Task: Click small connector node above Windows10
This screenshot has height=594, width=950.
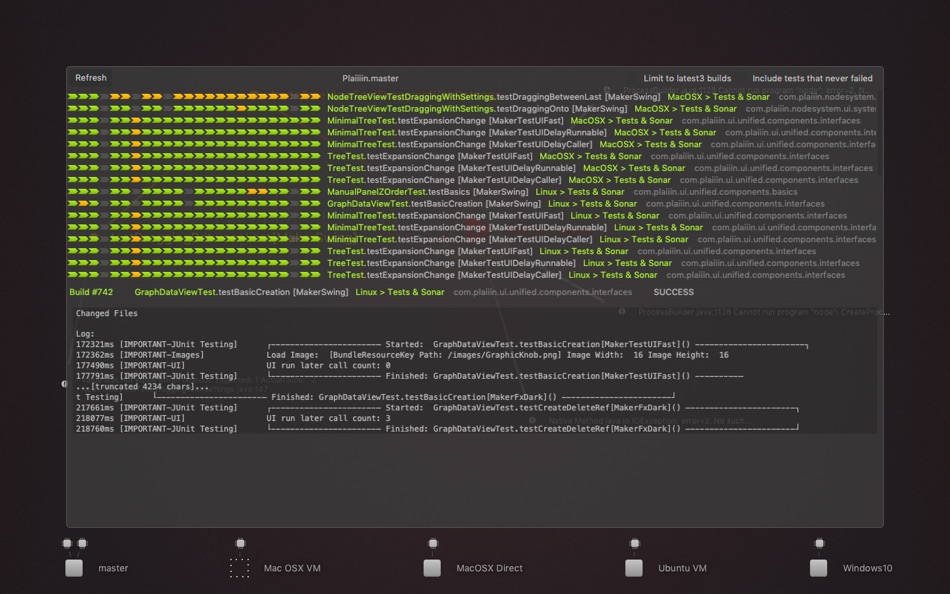Action: pos(819,543)
